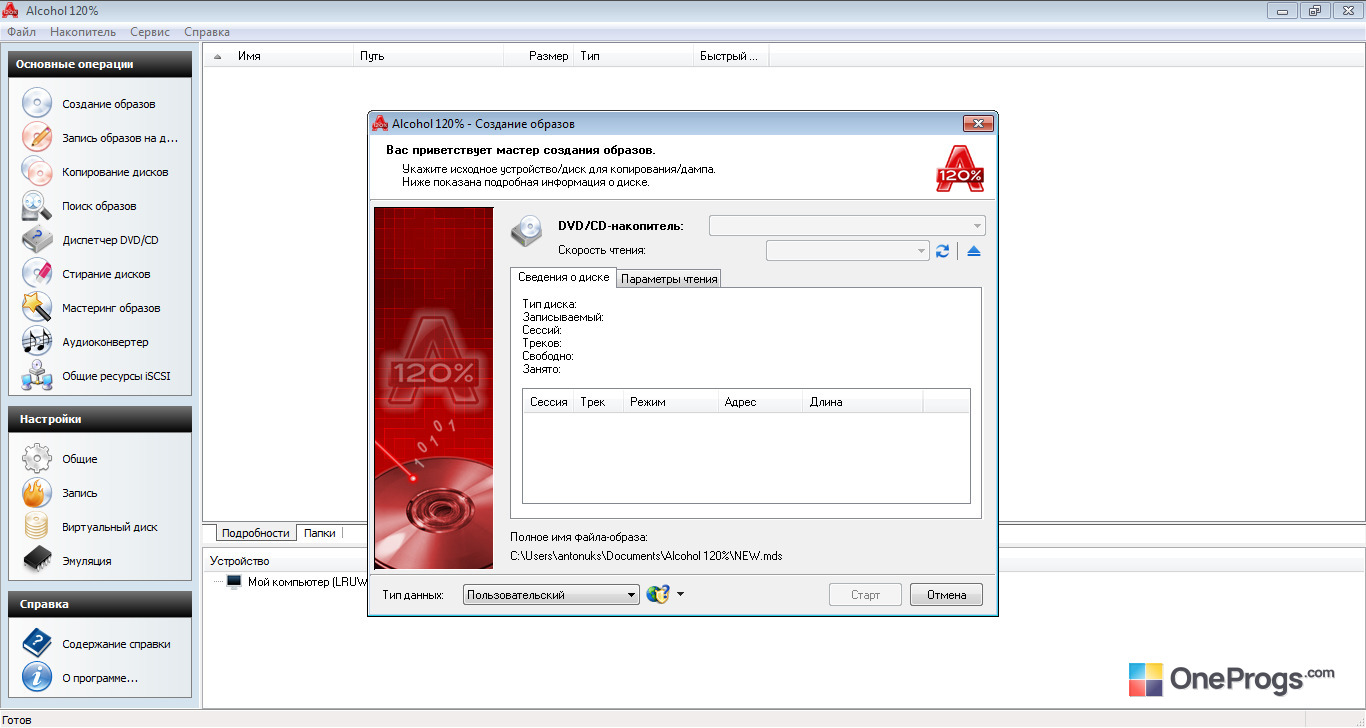
Task: Select the Копирование дисков icon
Action: point(37,172)
